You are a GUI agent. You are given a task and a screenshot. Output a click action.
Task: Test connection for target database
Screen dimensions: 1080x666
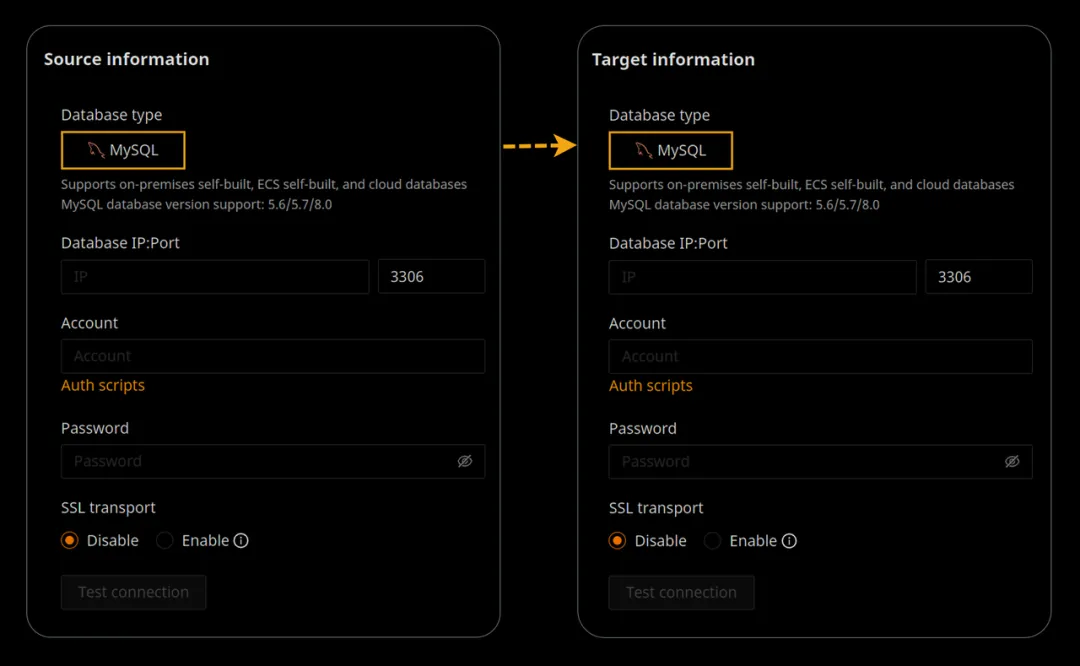(x=682, y=592)
